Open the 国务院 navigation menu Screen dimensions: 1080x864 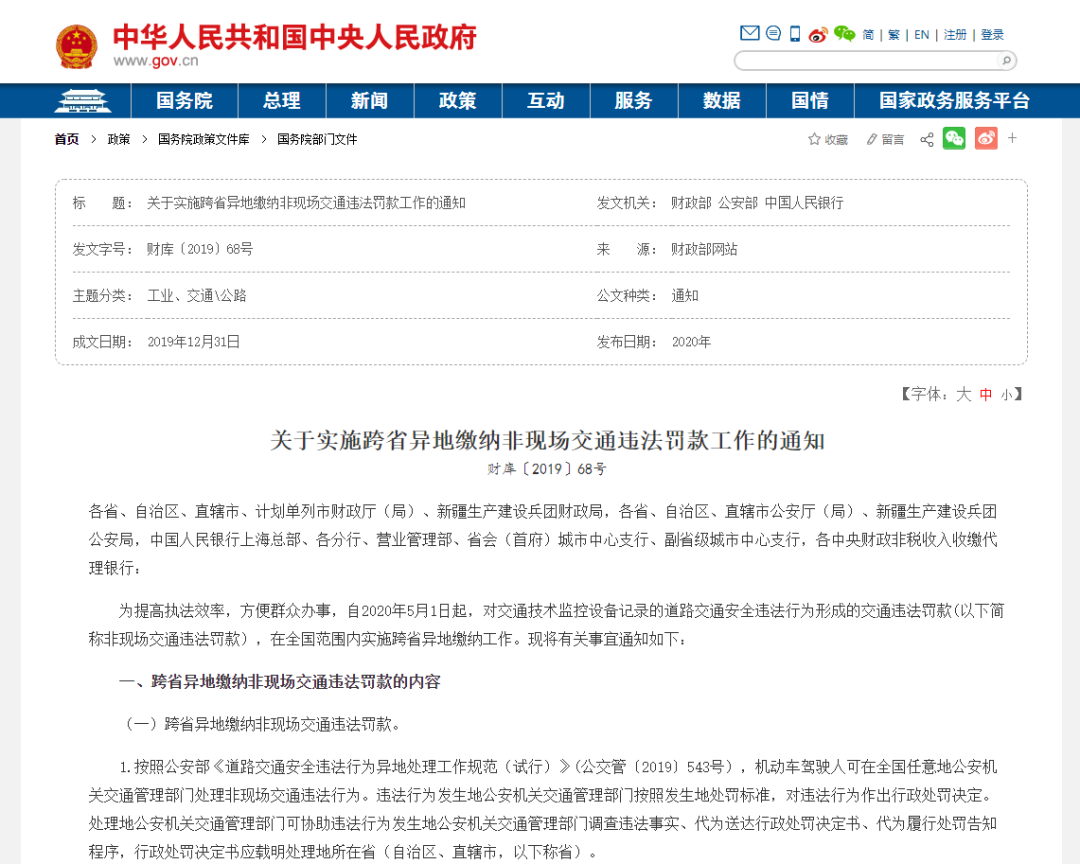[184, 101]
